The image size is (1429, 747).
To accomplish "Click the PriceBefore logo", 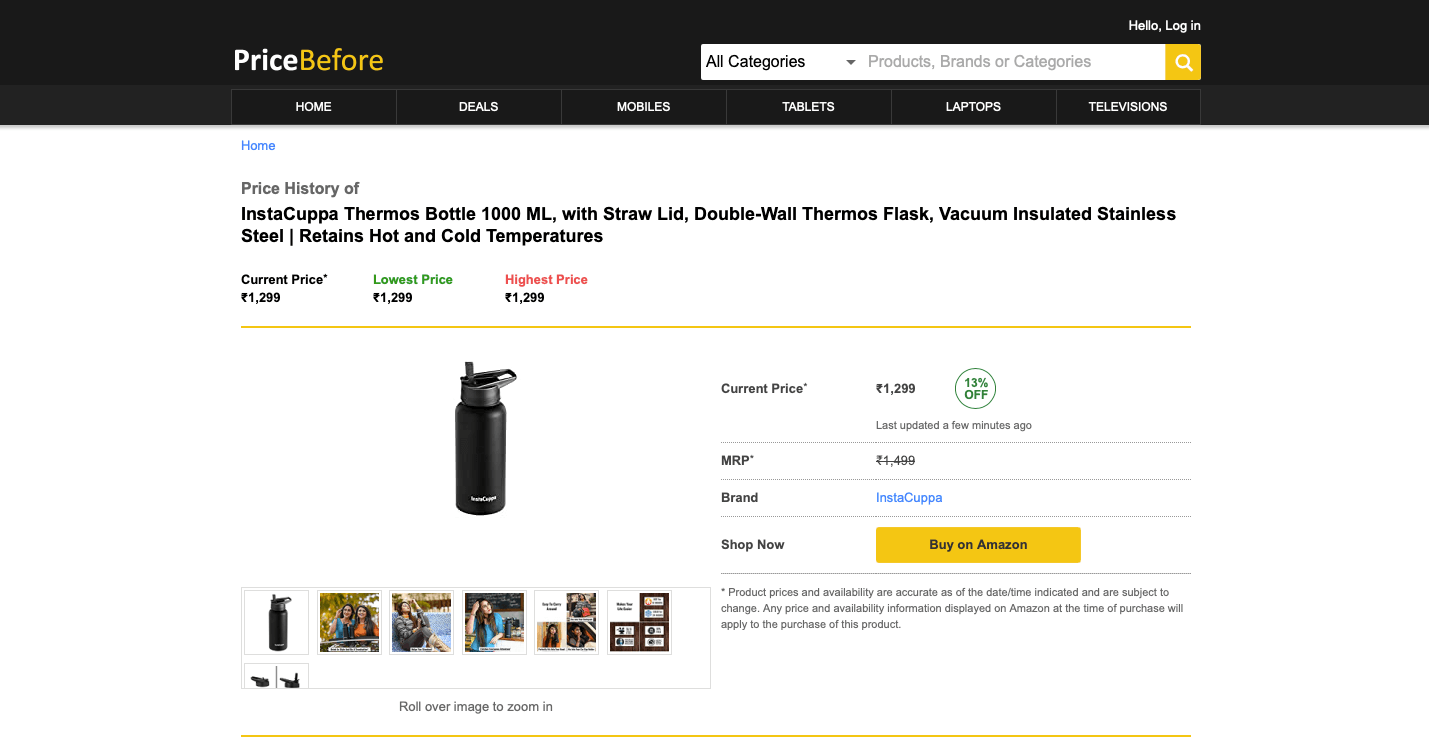I will 306,60.
